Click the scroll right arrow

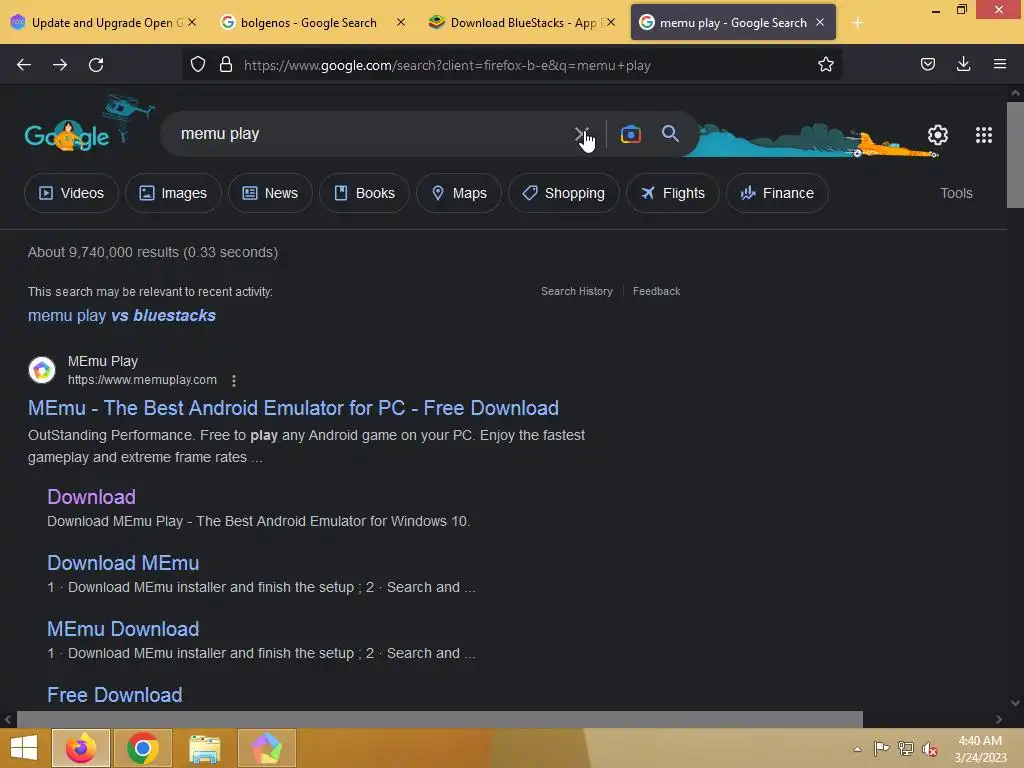[999, 719]
